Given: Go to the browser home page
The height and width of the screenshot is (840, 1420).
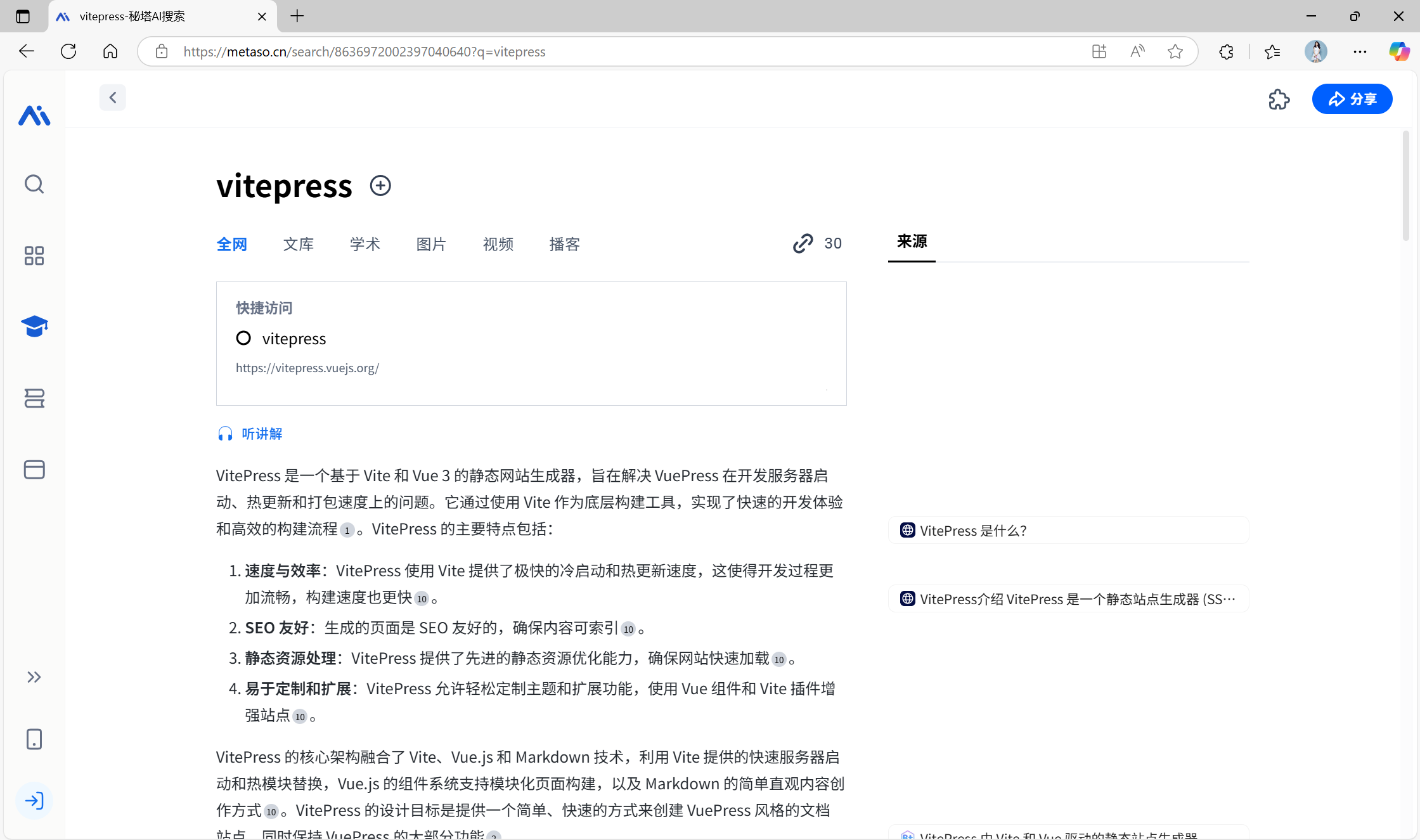Looking at the screenshot, I should click(110, 51).
